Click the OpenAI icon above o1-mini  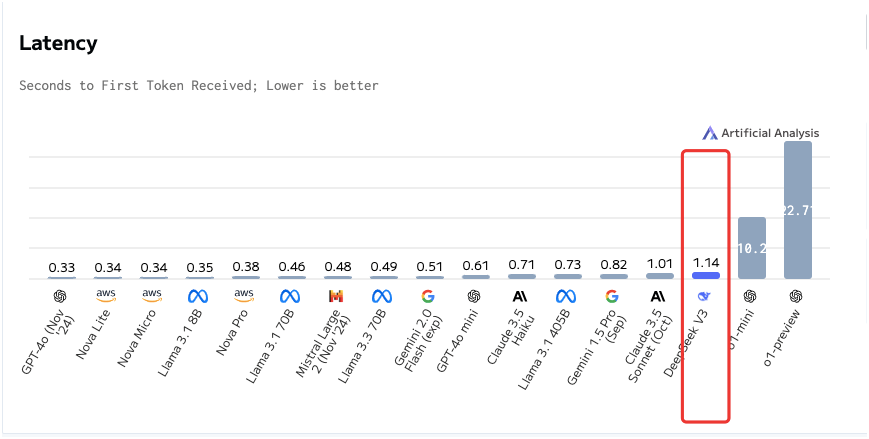tap(751, 296)
